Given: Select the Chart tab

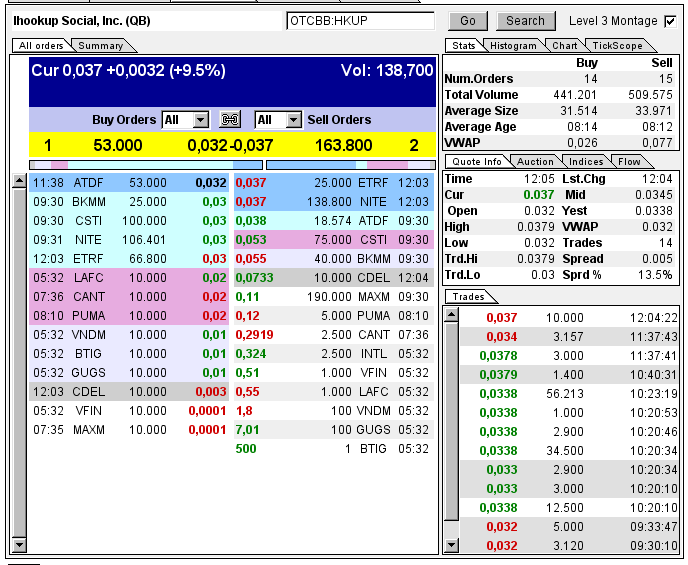Looking at the screenshot, I should pos(564,46).
